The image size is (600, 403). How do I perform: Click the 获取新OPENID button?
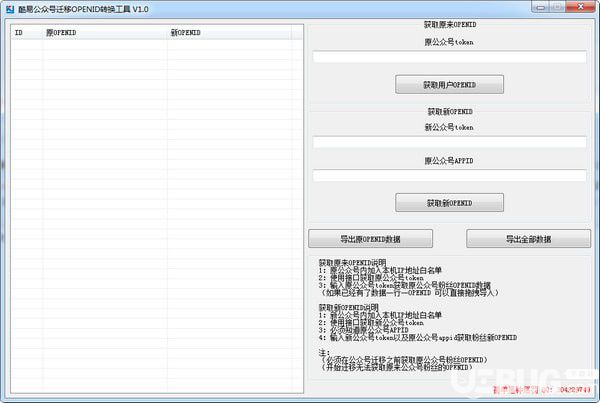coord(449,202)
